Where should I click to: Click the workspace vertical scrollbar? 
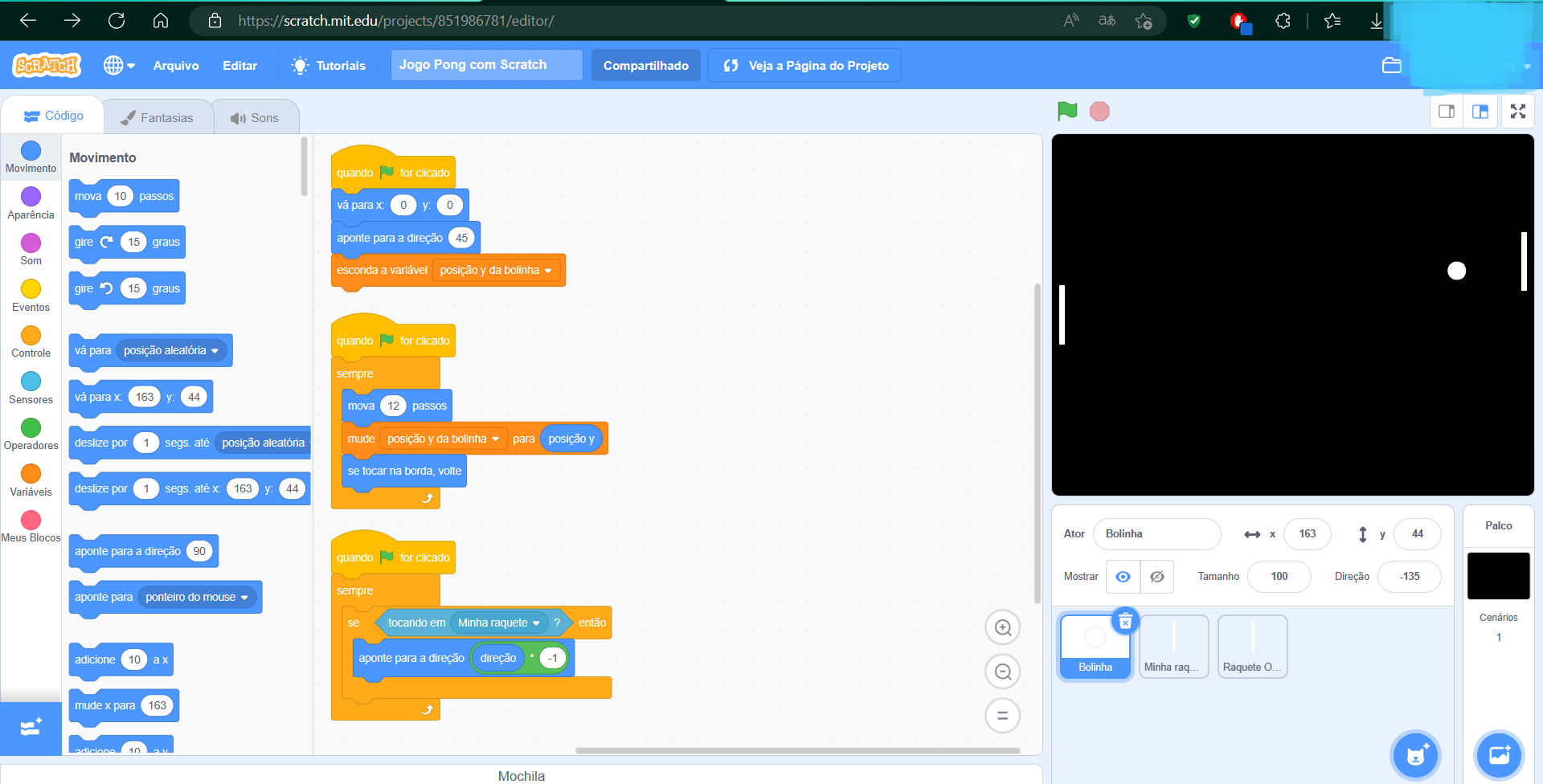[x=1038, y=443]
